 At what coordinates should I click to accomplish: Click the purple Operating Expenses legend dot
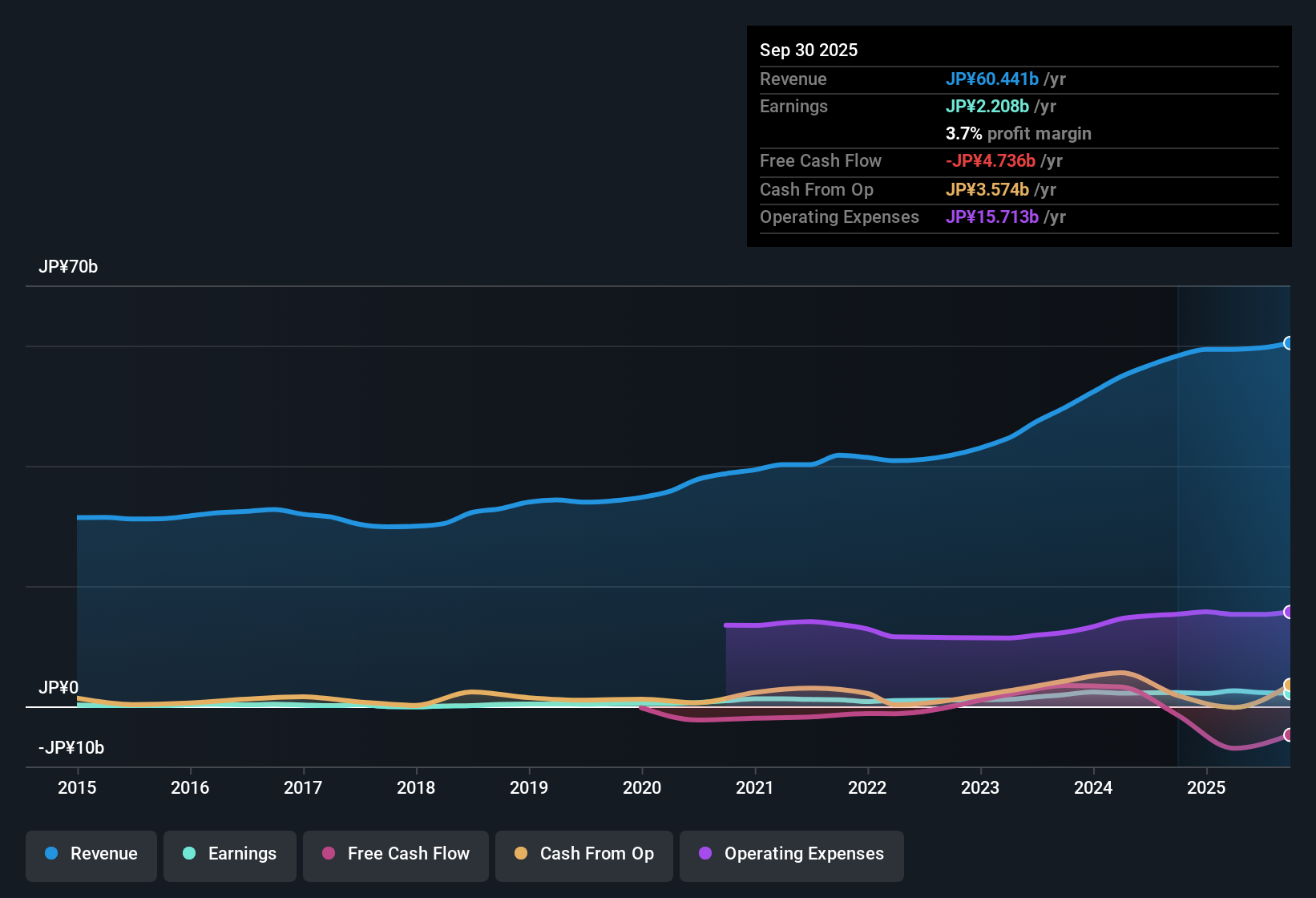point(705,854)
